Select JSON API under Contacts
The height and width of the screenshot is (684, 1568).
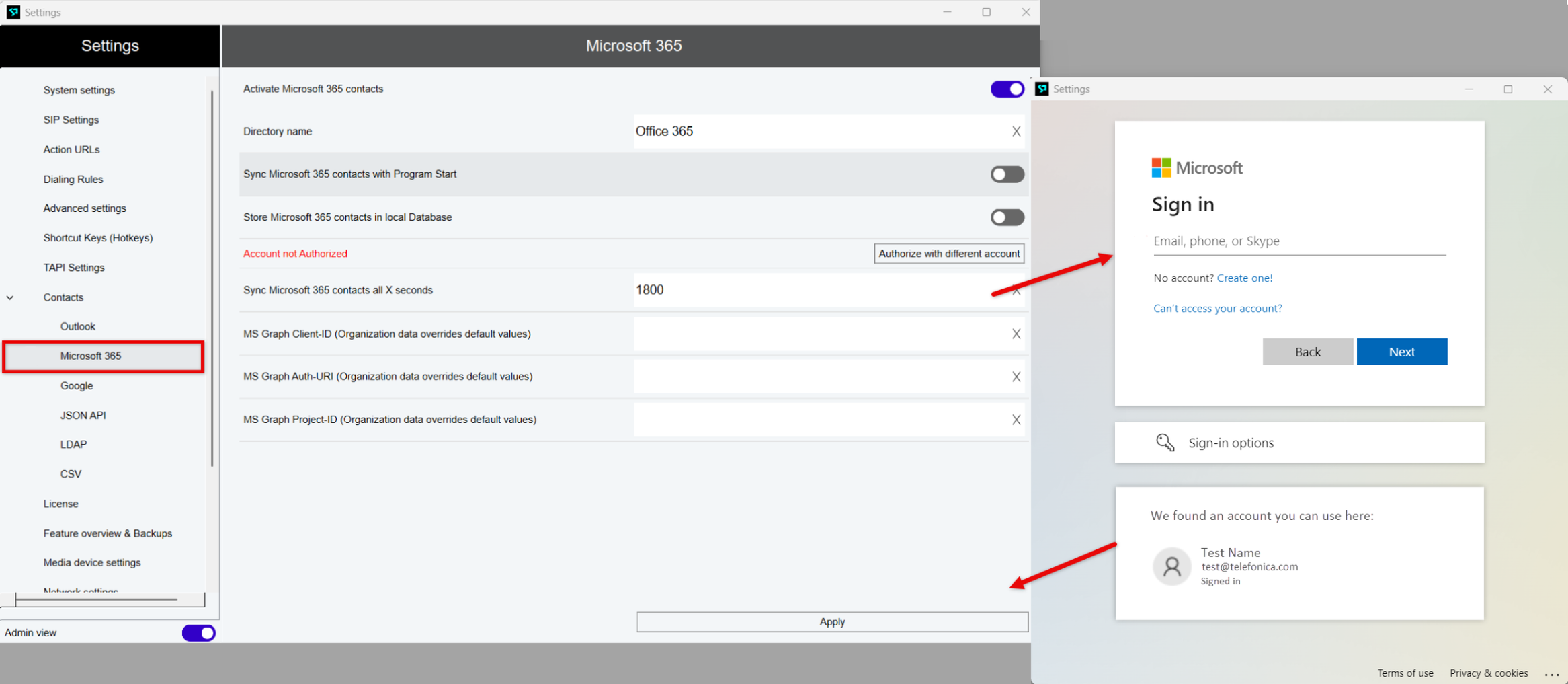[83, 415]
